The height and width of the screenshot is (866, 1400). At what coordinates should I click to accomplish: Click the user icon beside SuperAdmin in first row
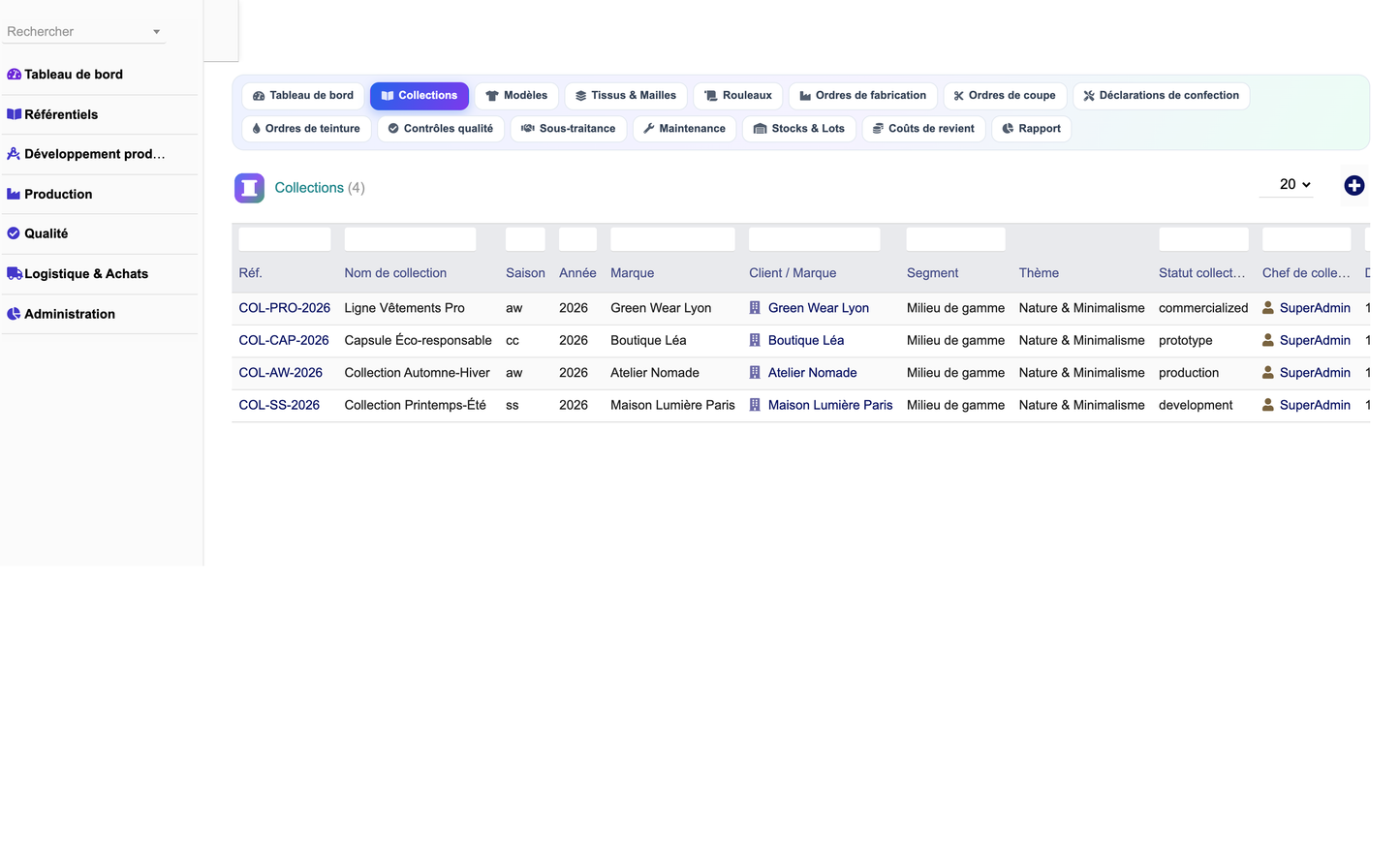coord(1267,308)
